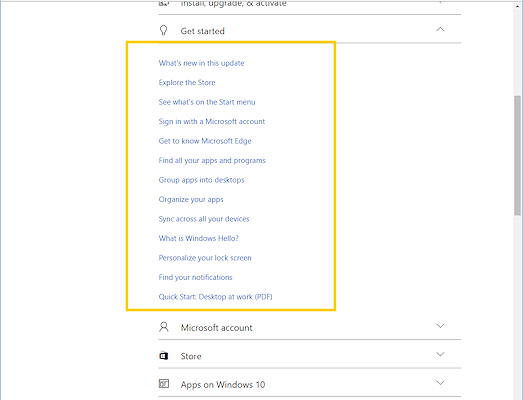Click the Get started heading text
This screenshot has width=523, height=400.
(202, 31)
